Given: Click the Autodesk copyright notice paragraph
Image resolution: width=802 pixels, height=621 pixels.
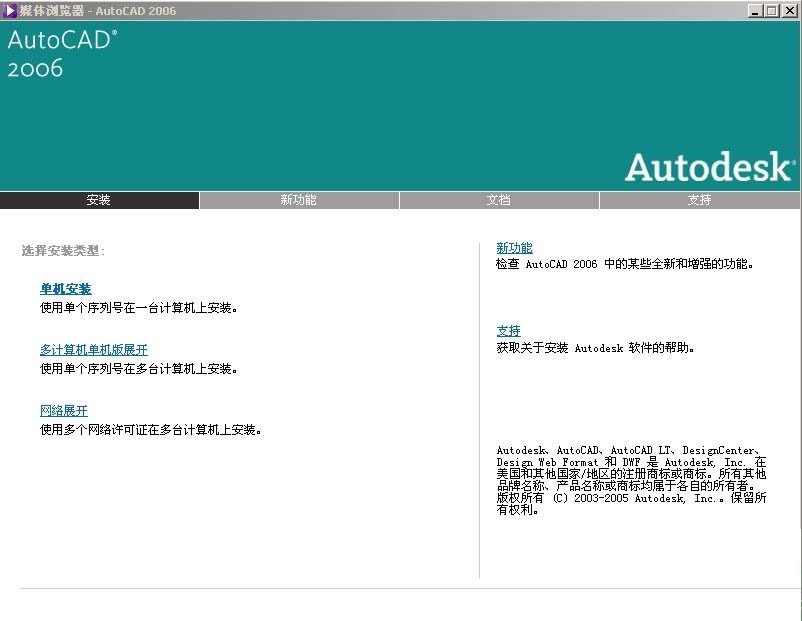Looking at the screenshot, I should pos(631,480).
